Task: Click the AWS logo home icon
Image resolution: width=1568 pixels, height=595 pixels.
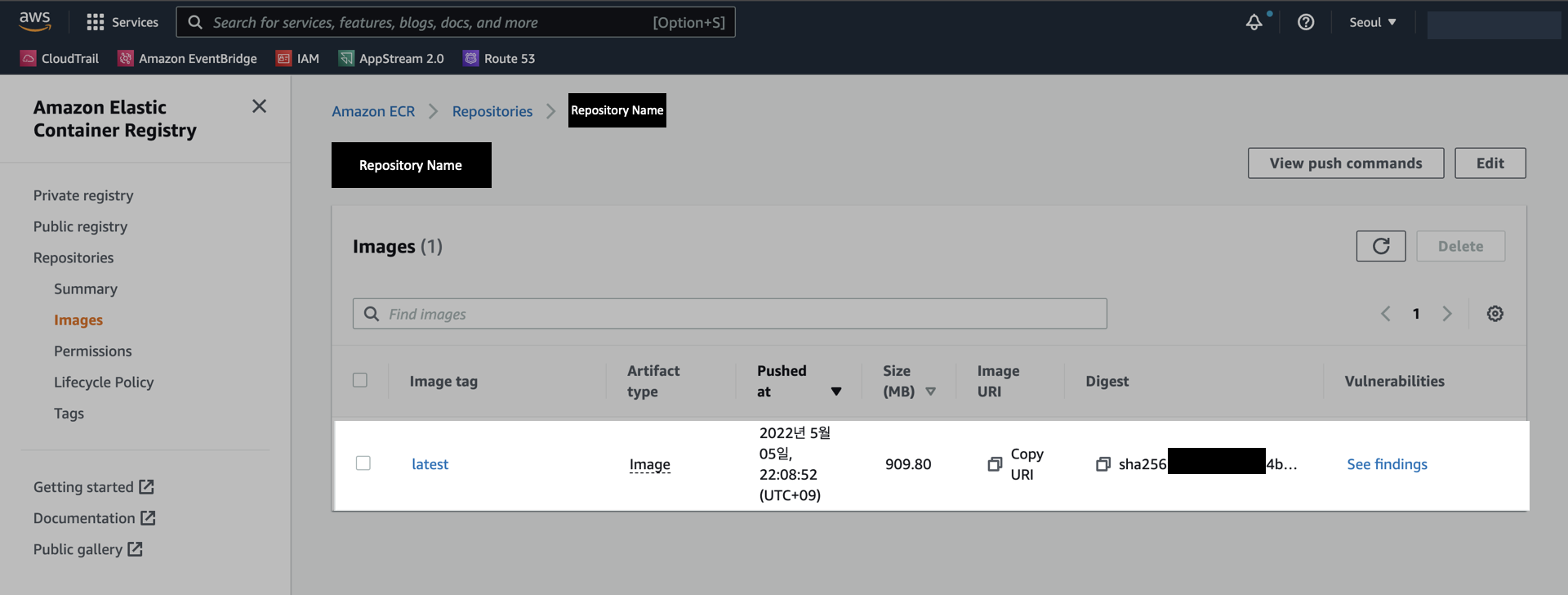Action: click(x=34, y=21)
